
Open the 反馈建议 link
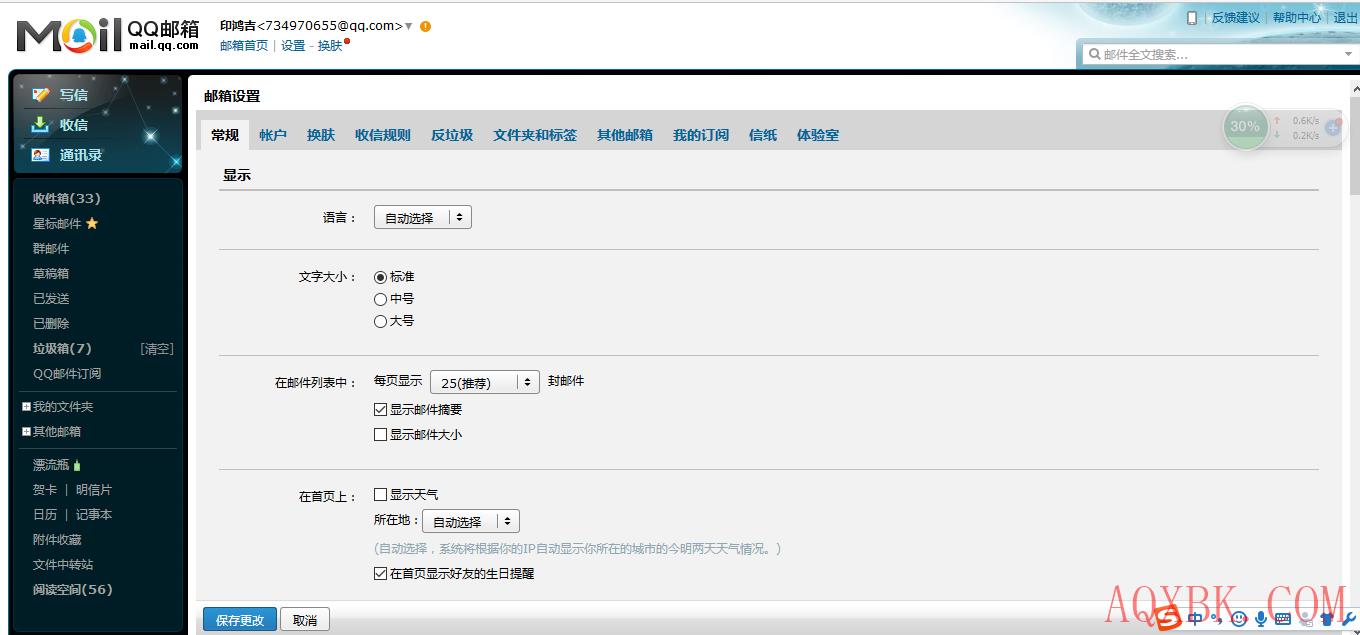(1236, 17)
